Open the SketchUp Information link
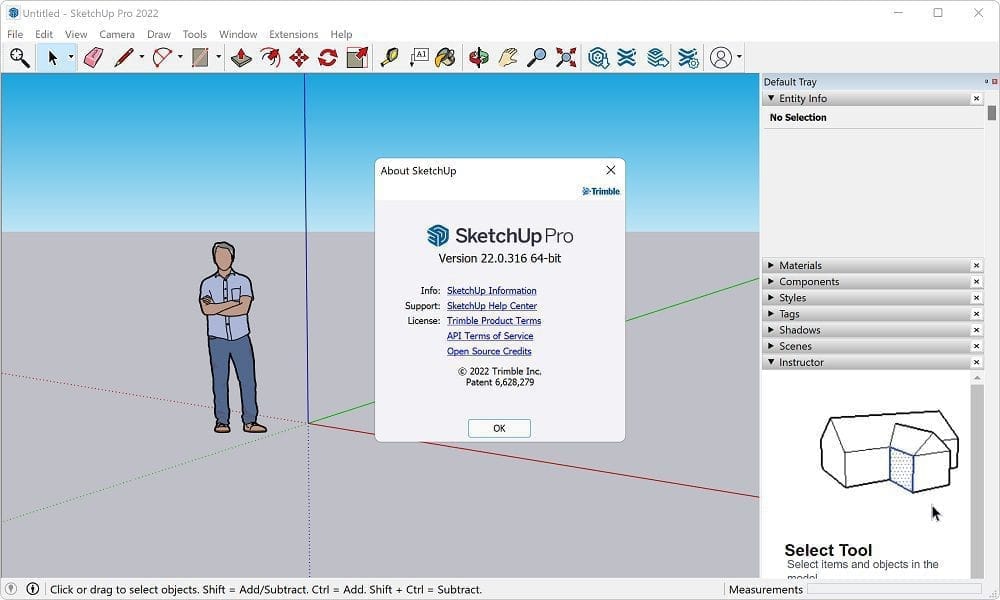The width and height of the screenshot is (1000, 600). coord(492,291)
